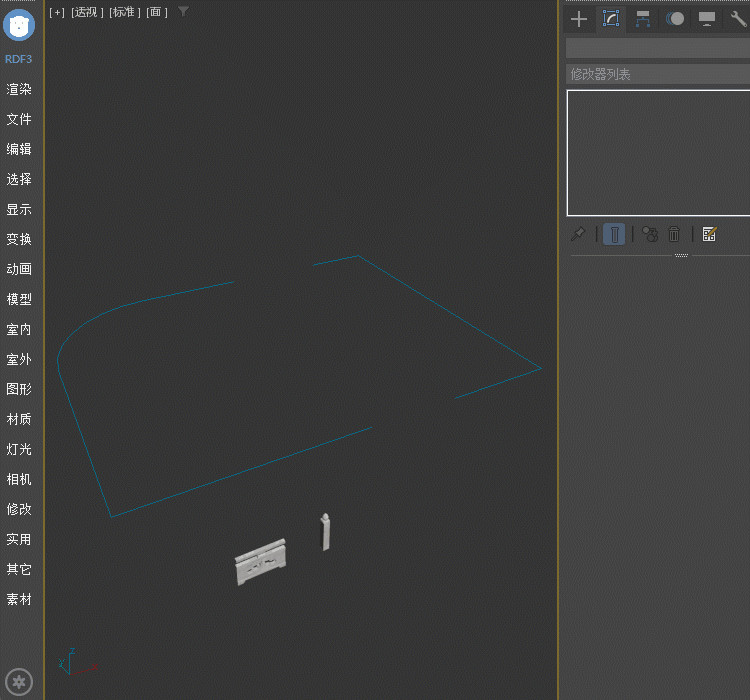The height and width of the screenshot is (700, 750).
Task: Open the Create command panel tab
Action: [578, 19]
